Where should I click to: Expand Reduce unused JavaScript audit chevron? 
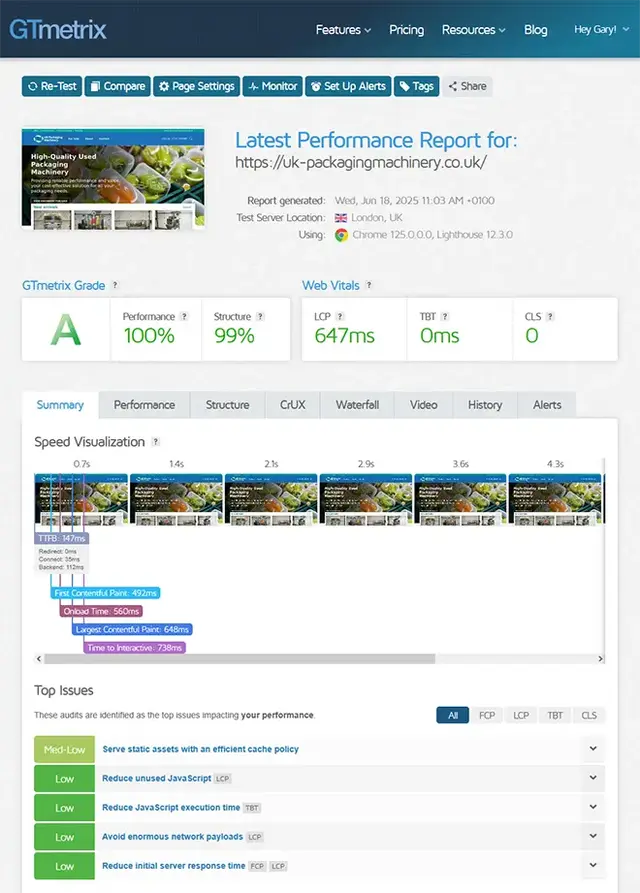[593, 777]
